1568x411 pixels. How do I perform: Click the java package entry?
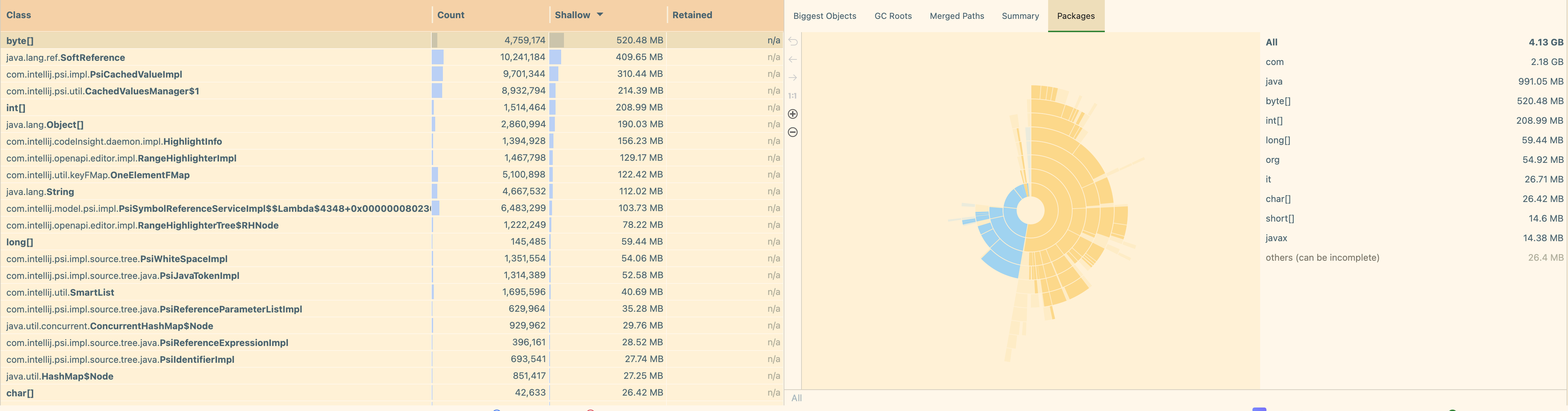click(1414, 81)
